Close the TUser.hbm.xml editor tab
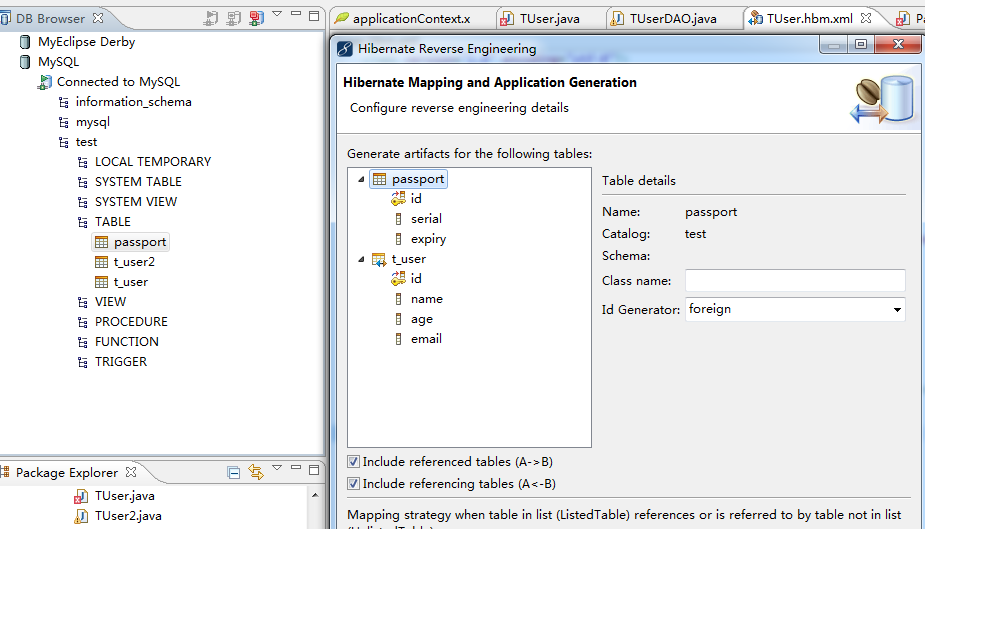 [867, 19]
